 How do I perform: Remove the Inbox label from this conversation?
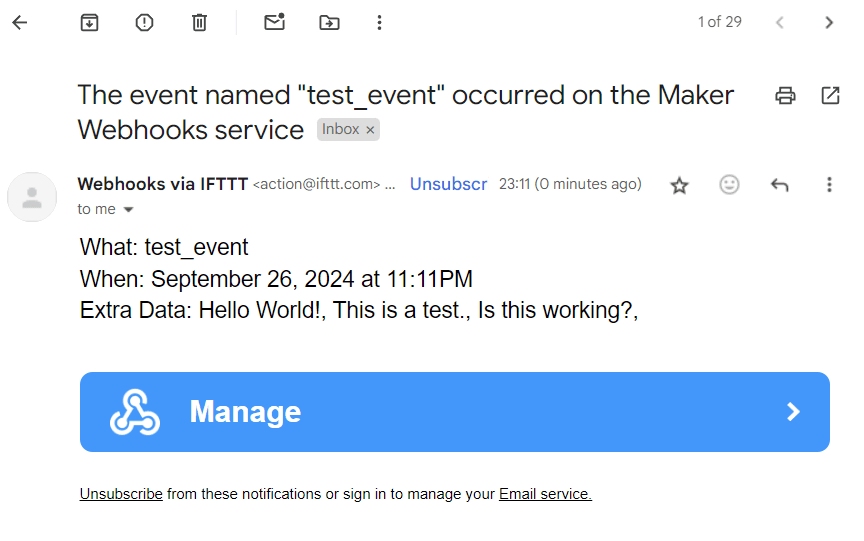tap(370, 130)
